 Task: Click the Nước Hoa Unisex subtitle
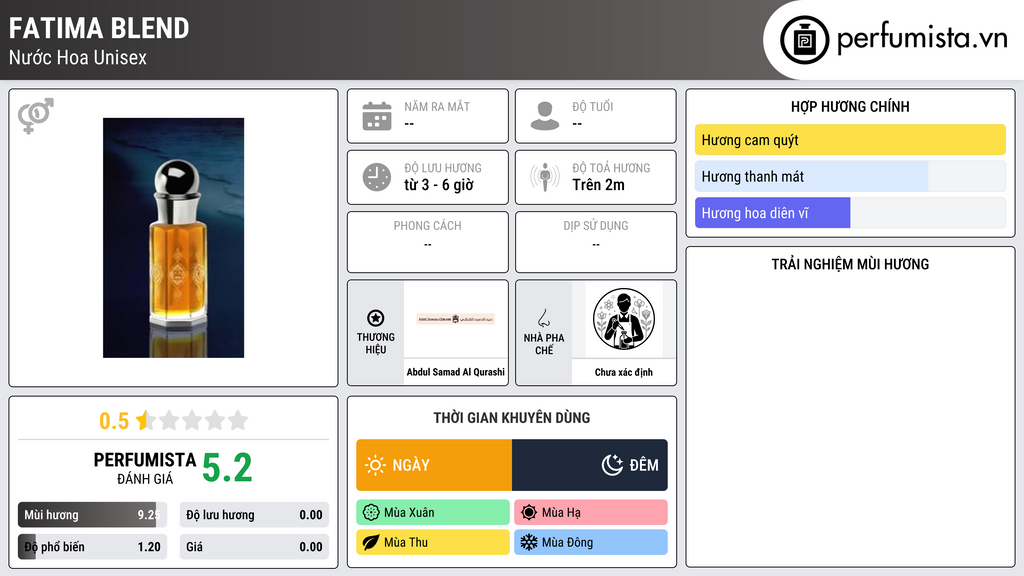(x=78, y=57)
